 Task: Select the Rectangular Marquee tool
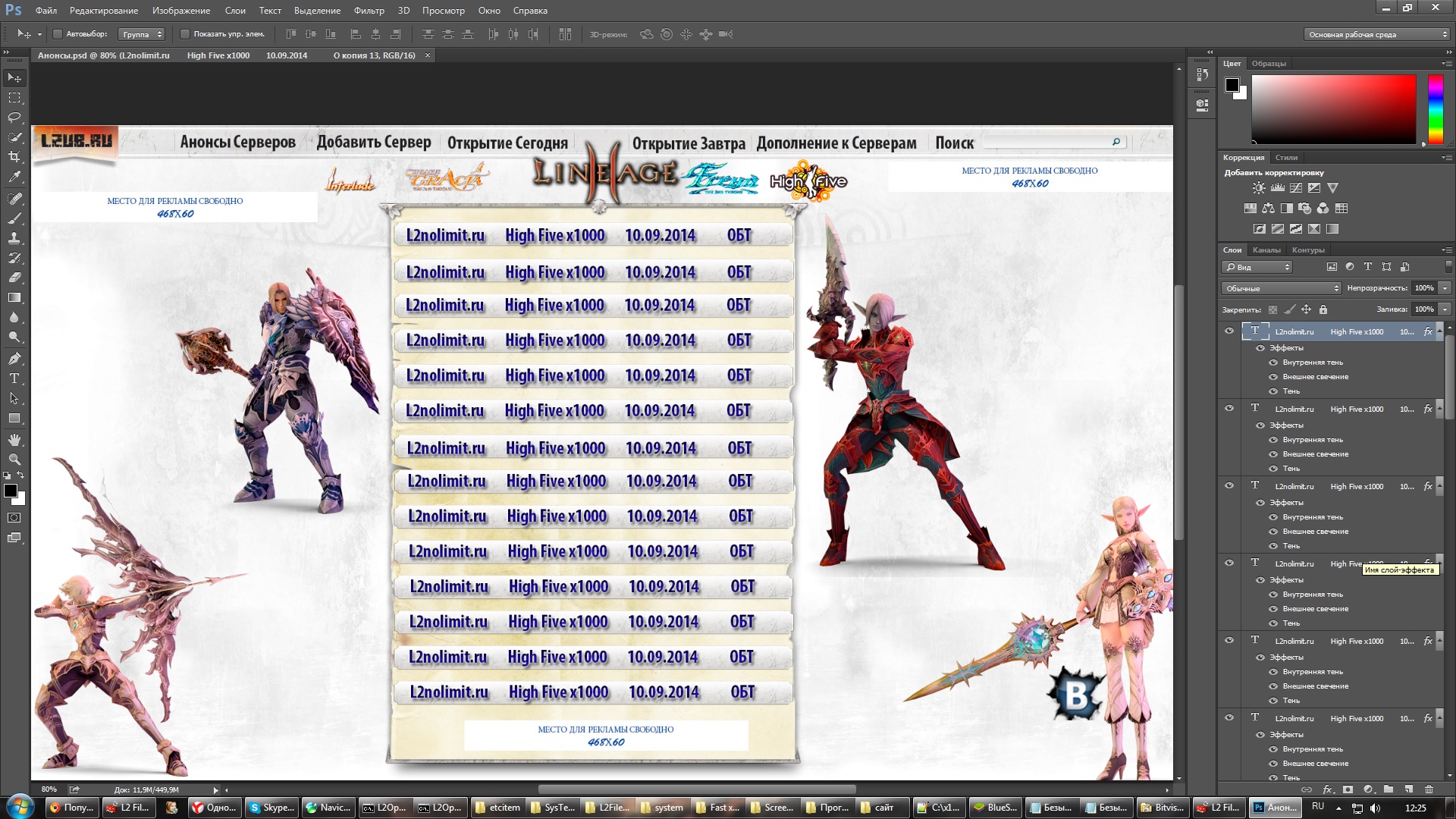coord(14,98)
